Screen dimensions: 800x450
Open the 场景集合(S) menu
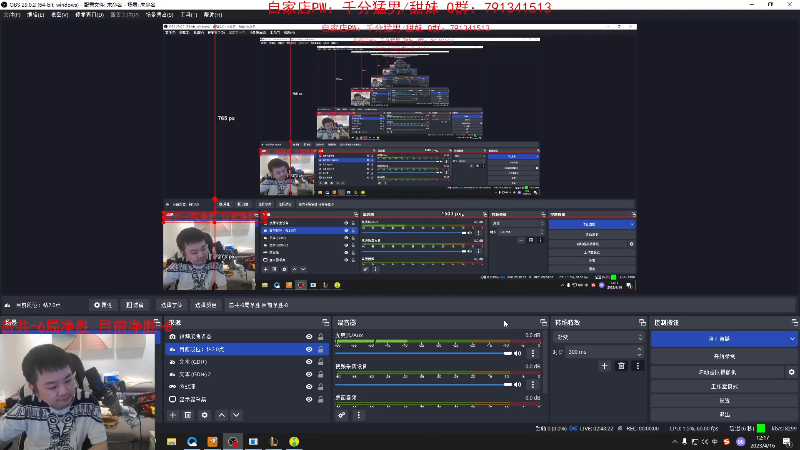point(159,15)
